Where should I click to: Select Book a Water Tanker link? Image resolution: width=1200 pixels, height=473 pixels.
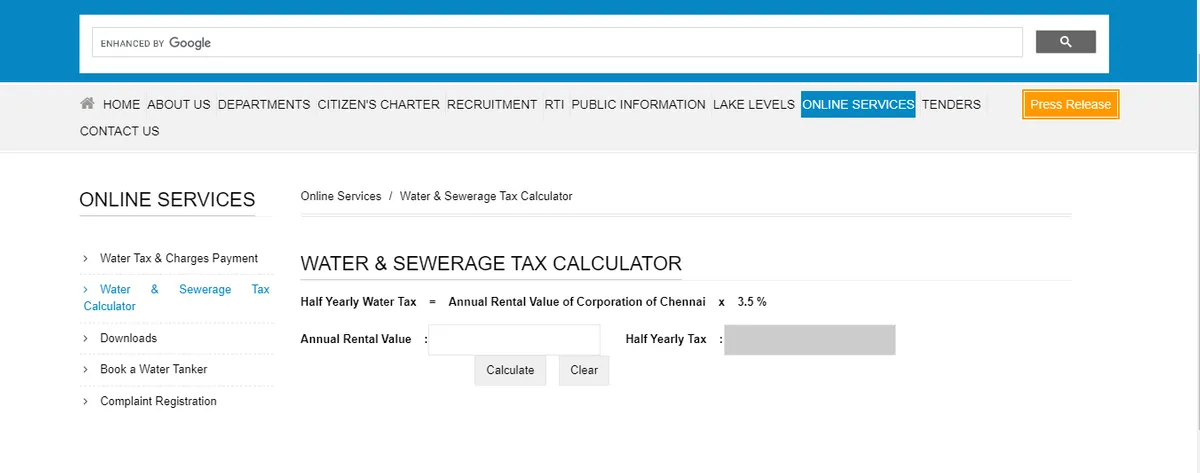[153, 369]
